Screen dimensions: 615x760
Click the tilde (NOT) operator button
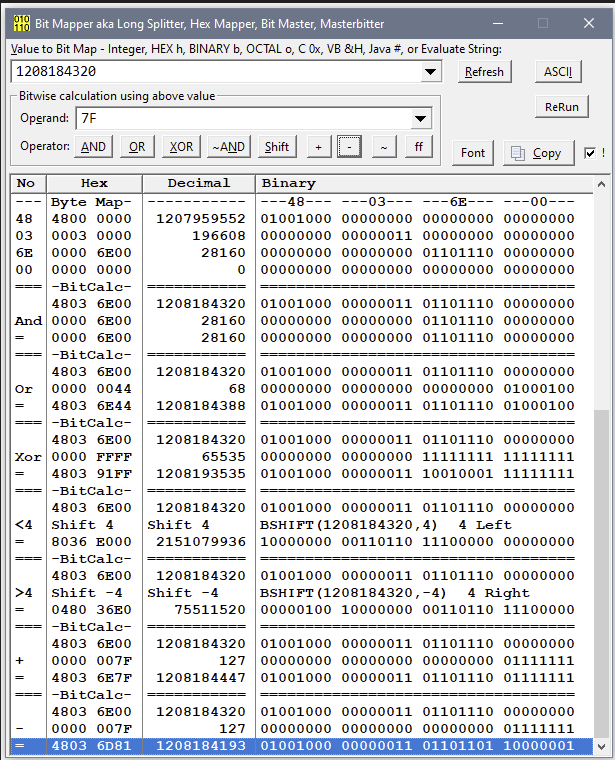click(384, 146)
